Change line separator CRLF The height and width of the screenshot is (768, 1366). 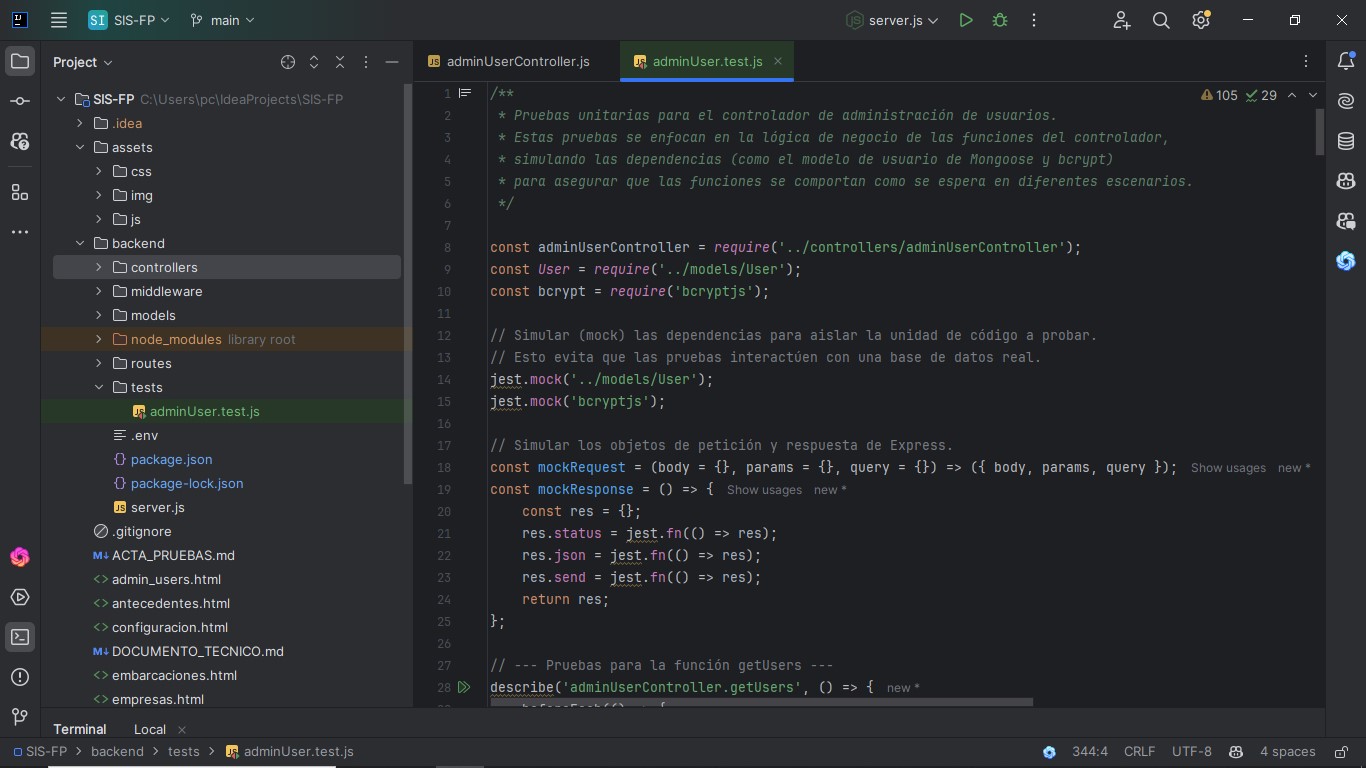pyautogui.click(x=1139, y=751)
